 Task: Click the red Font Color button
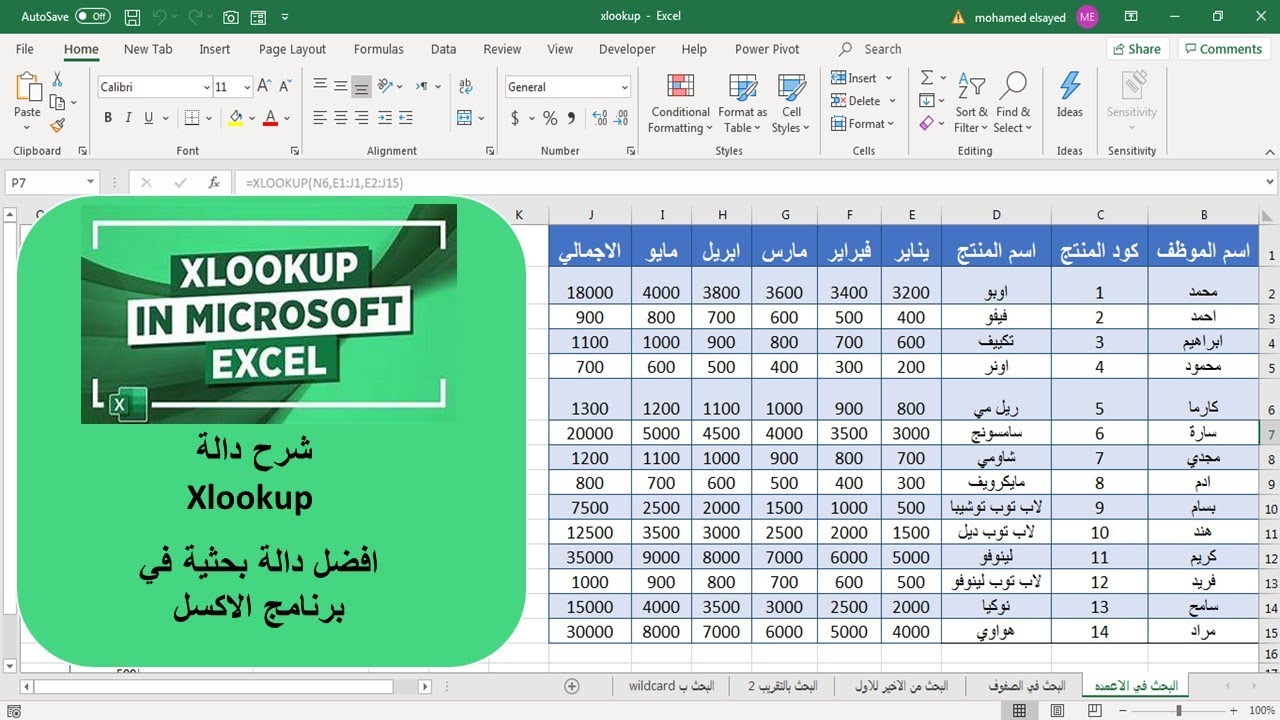click(x=270, y=118)
